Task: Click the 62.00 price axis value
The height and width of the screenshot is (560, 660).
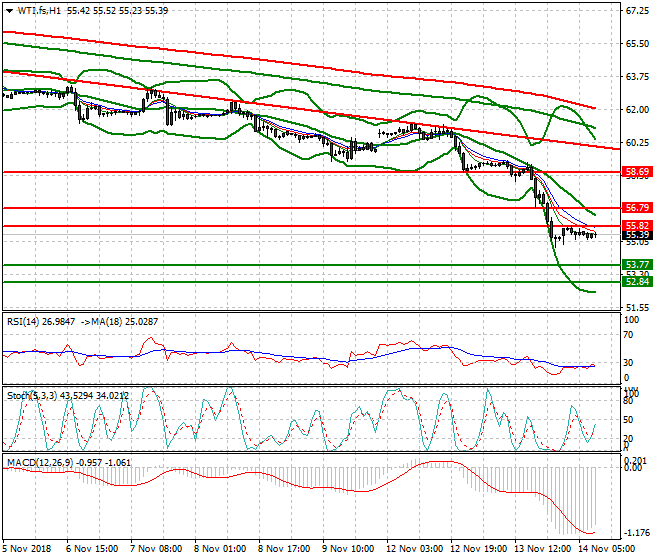Action: click(x=637, y=110)
